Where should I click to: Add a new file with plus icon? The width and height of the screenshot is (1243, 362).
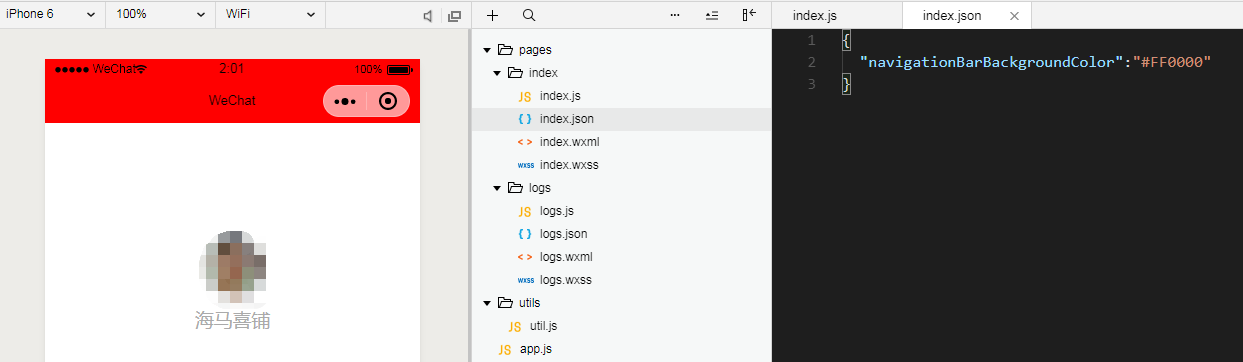click(492, 16)
